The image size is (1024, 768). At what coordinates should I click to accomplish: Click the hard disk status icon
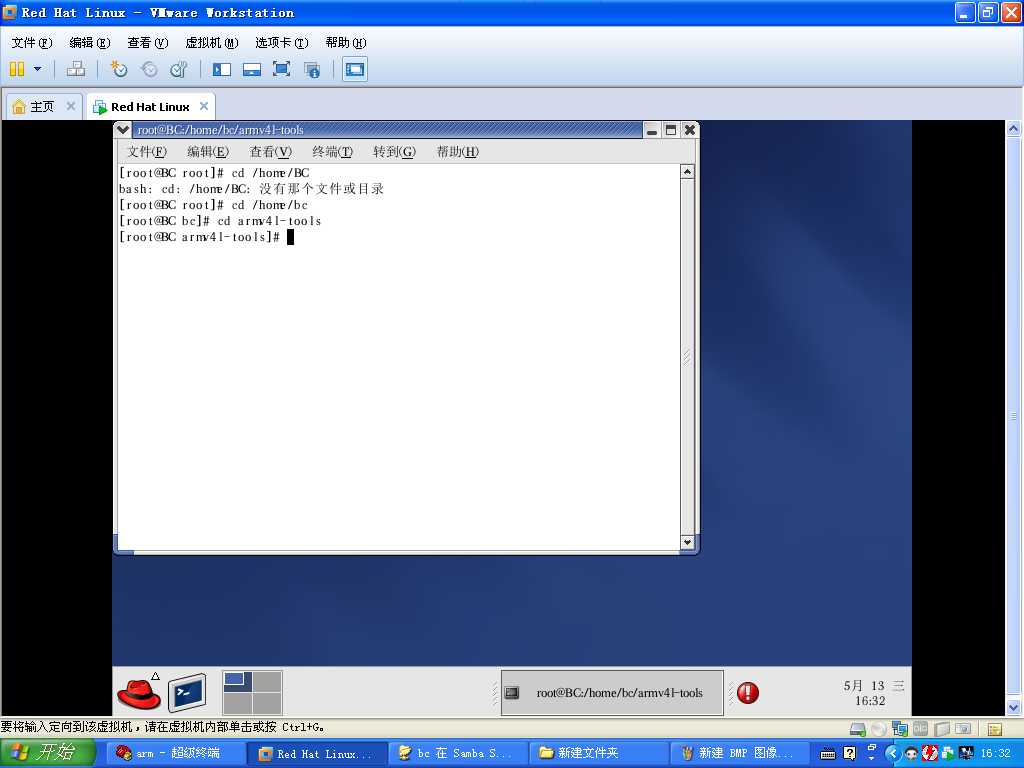point(857,729)
